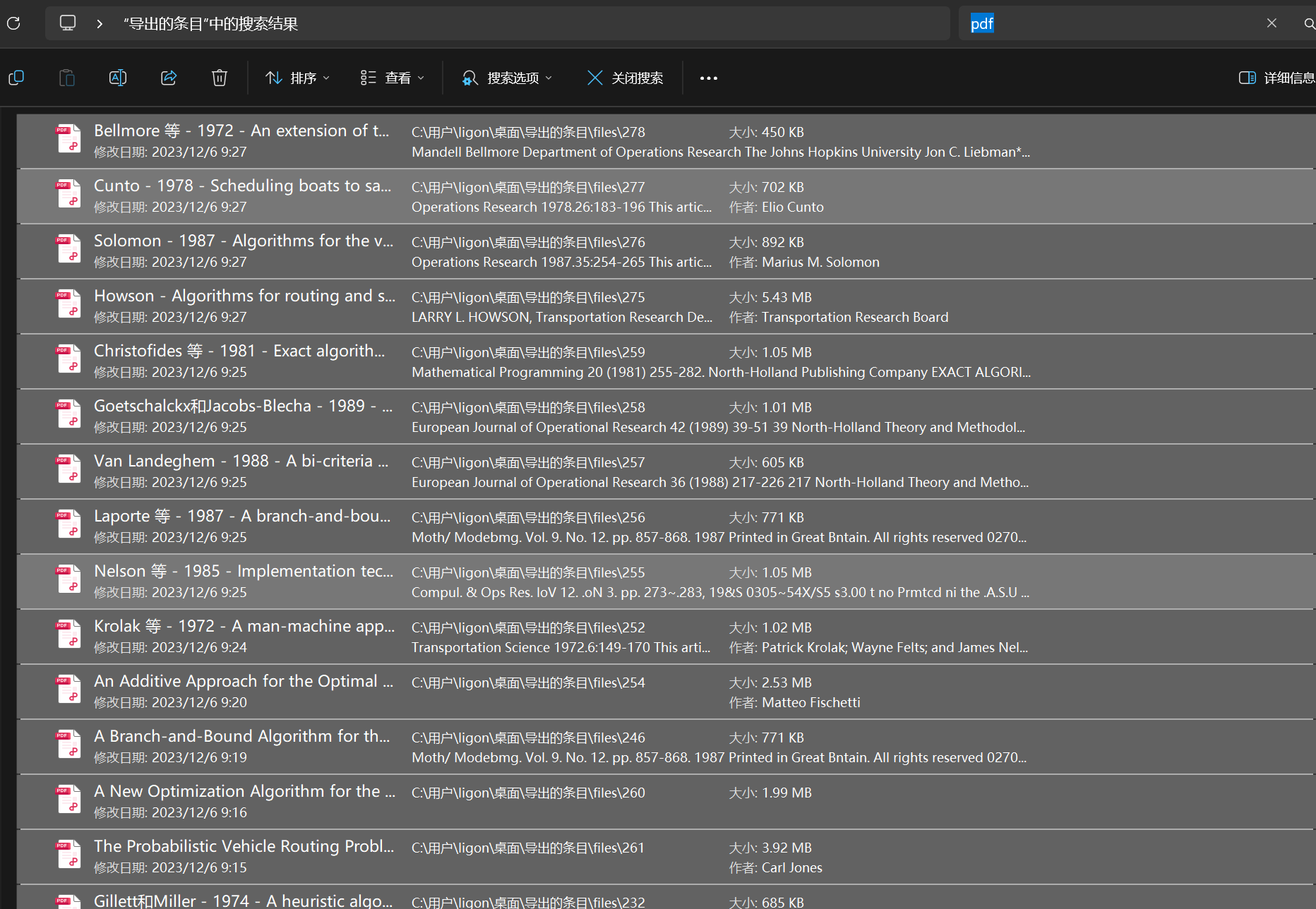Screen dimensions: 1316x909
Task: Click author text Elio Cunto
Action: (x=793, y=207)
